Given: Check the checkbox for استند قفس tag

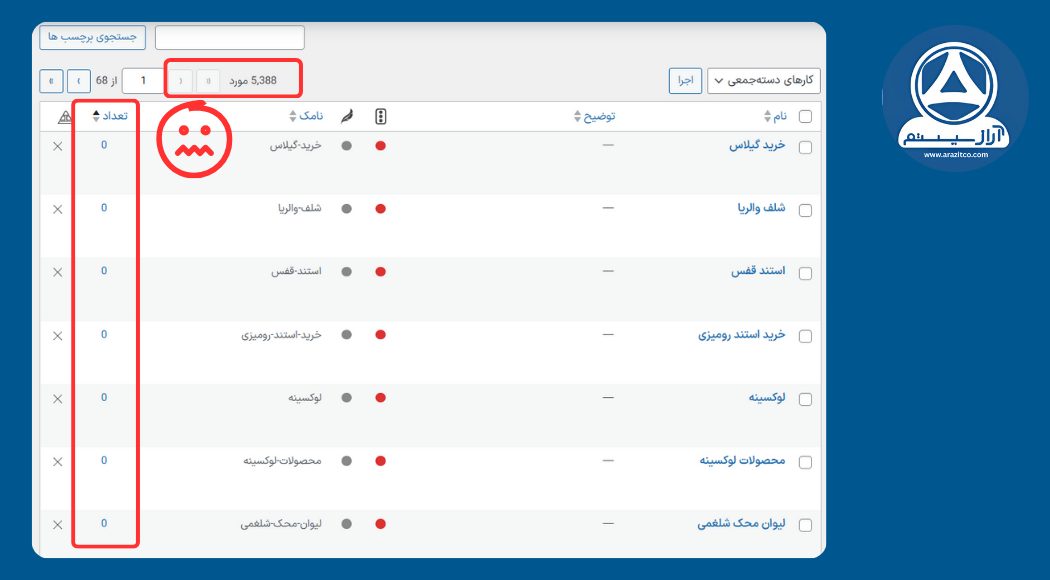Looking at the screenshot, I should (x=806, y=272).
